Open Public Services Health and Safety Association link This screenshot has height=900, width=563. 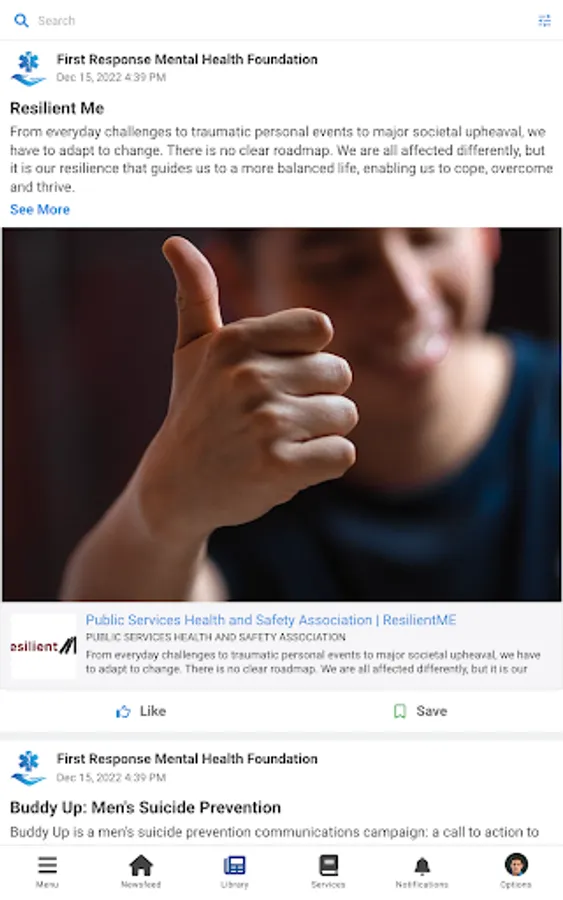click(x=271, y=620)
